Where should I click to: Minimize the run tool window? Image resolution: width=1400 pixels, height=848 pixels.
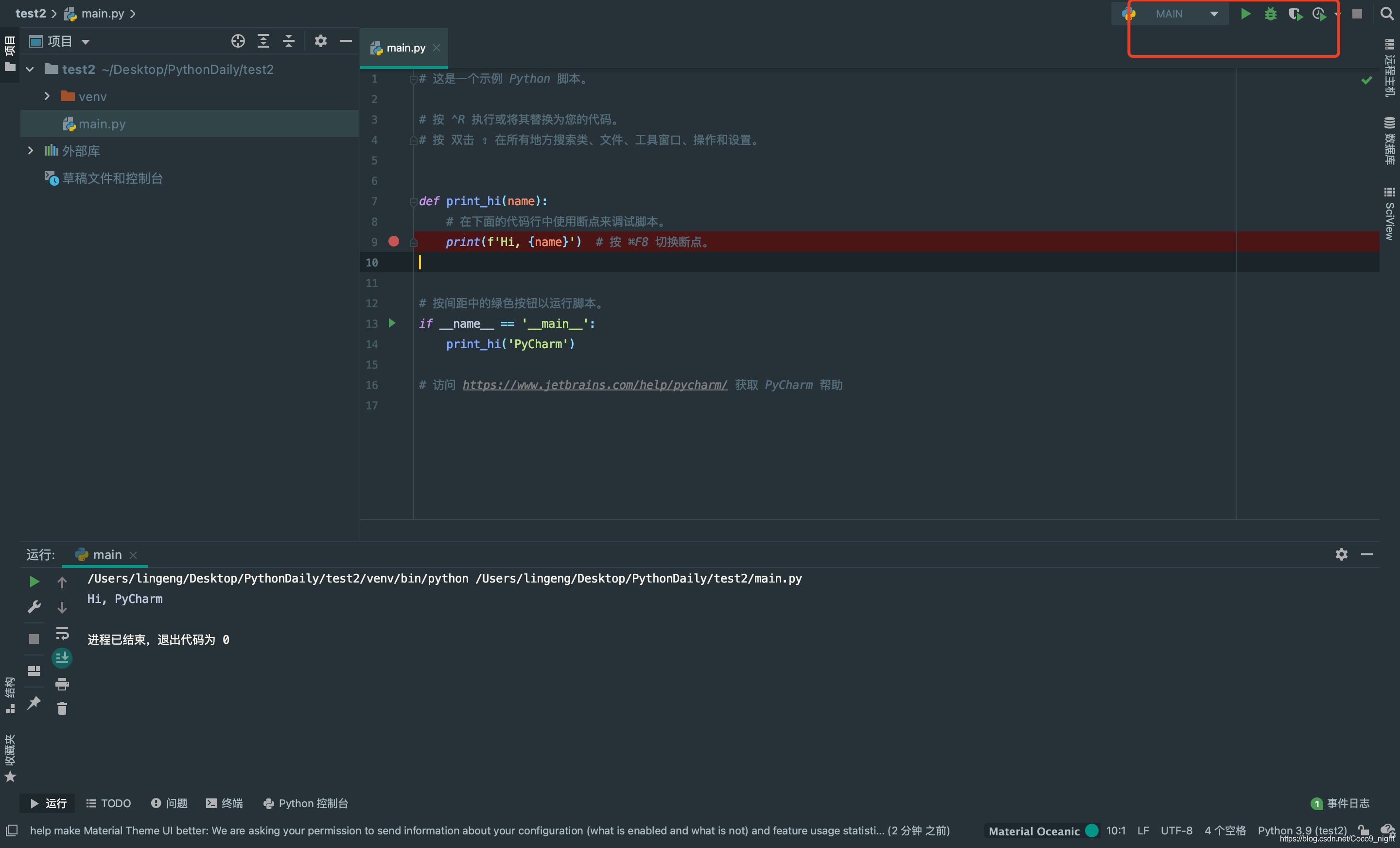(x=1366, y=554)
